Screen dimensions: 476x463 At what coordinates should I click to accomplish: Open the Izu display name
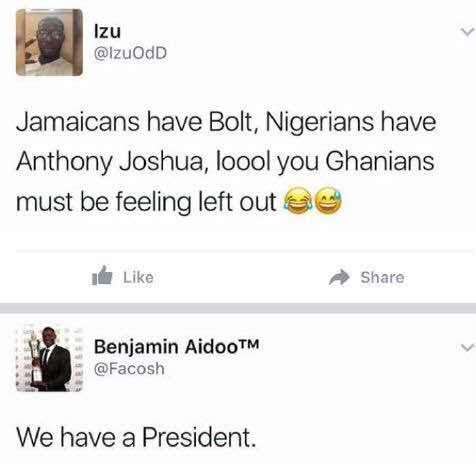(x=107, y=32)
